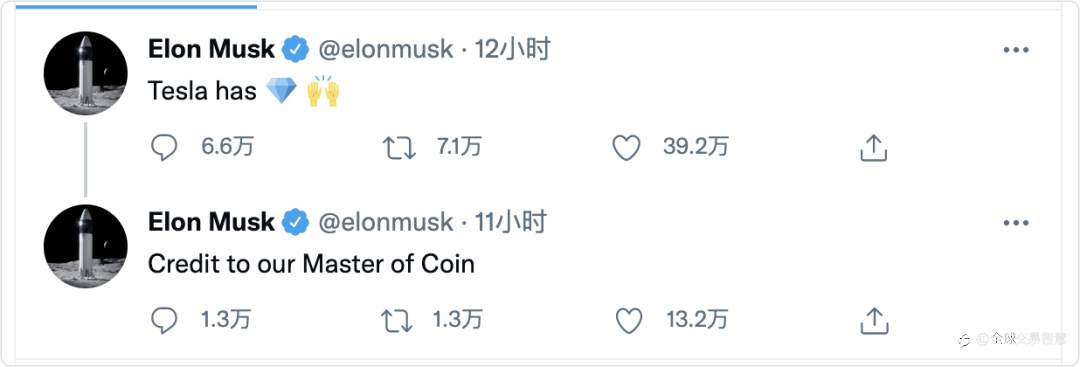
Task: Click the Elon Musk name on second tweet
Action: [211, 222]
